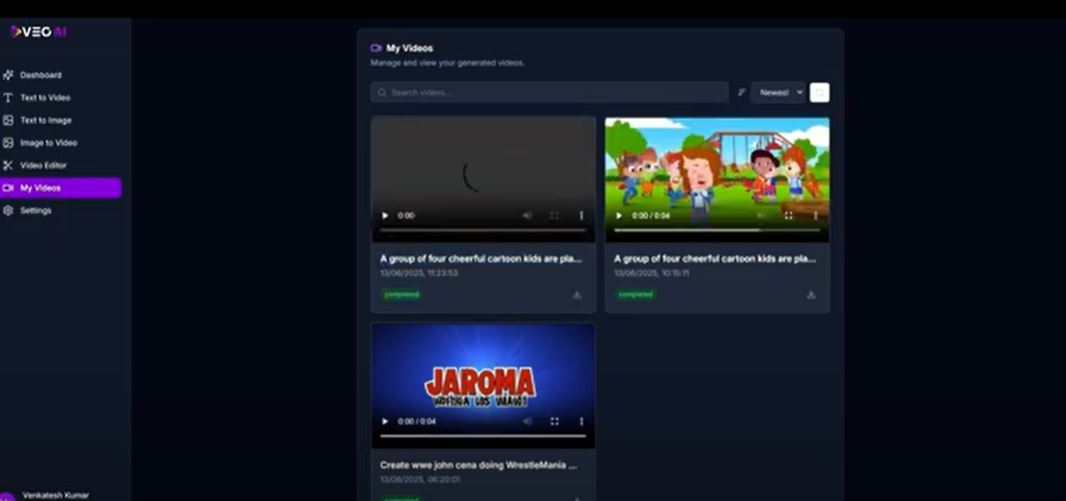Mute the cartoon kids playground video

click(x=761, y=215)
